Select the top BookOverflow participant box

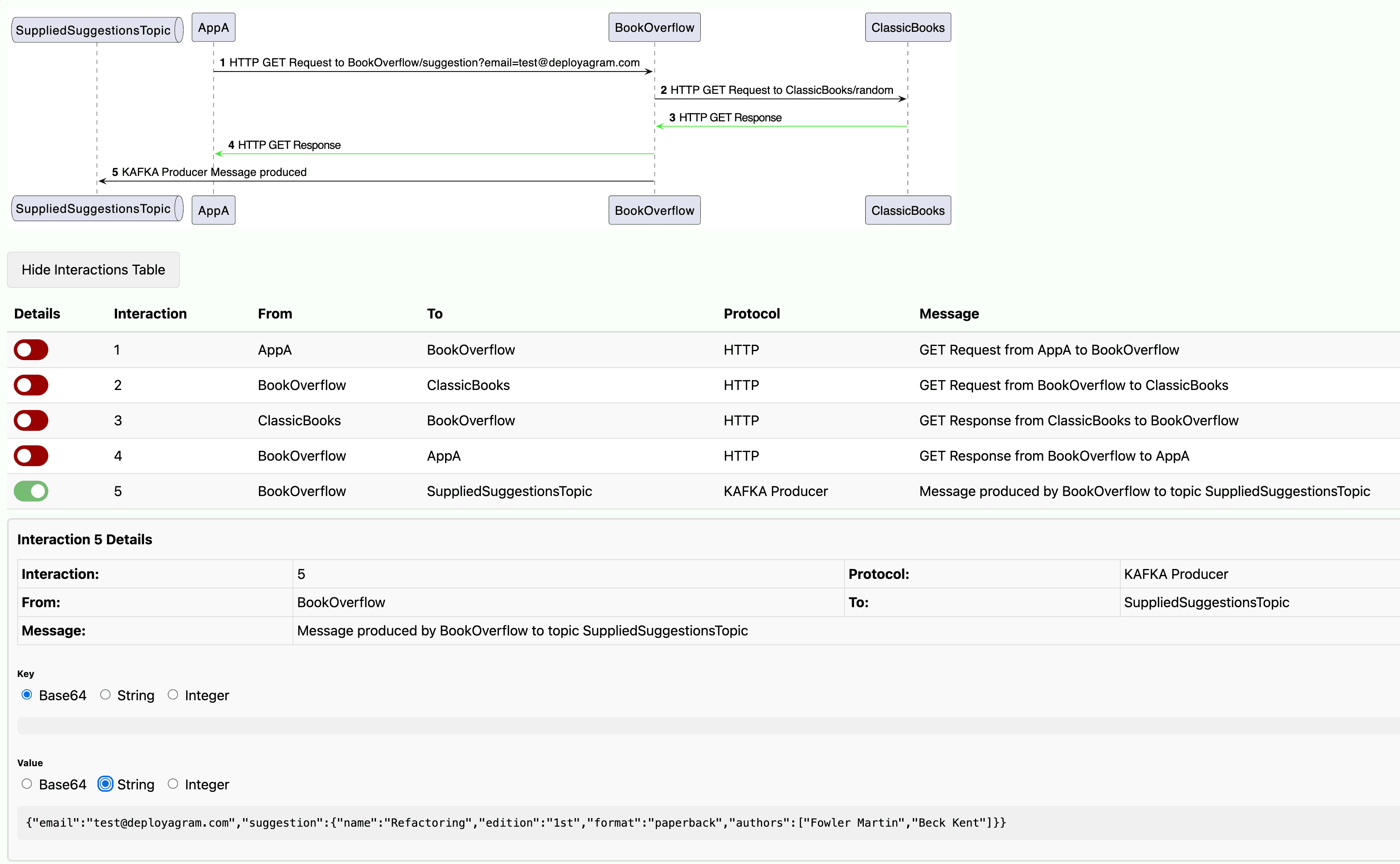(654, 27)
